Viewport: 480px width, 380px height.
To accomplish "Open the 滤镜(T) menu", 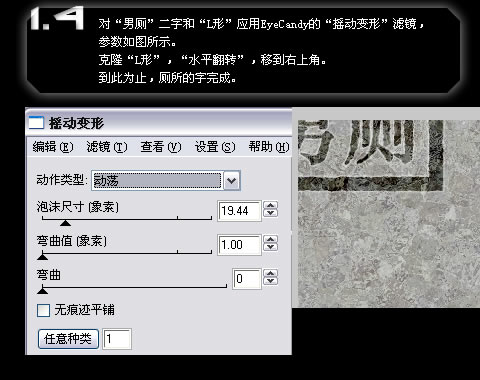I will coord(107,147).
